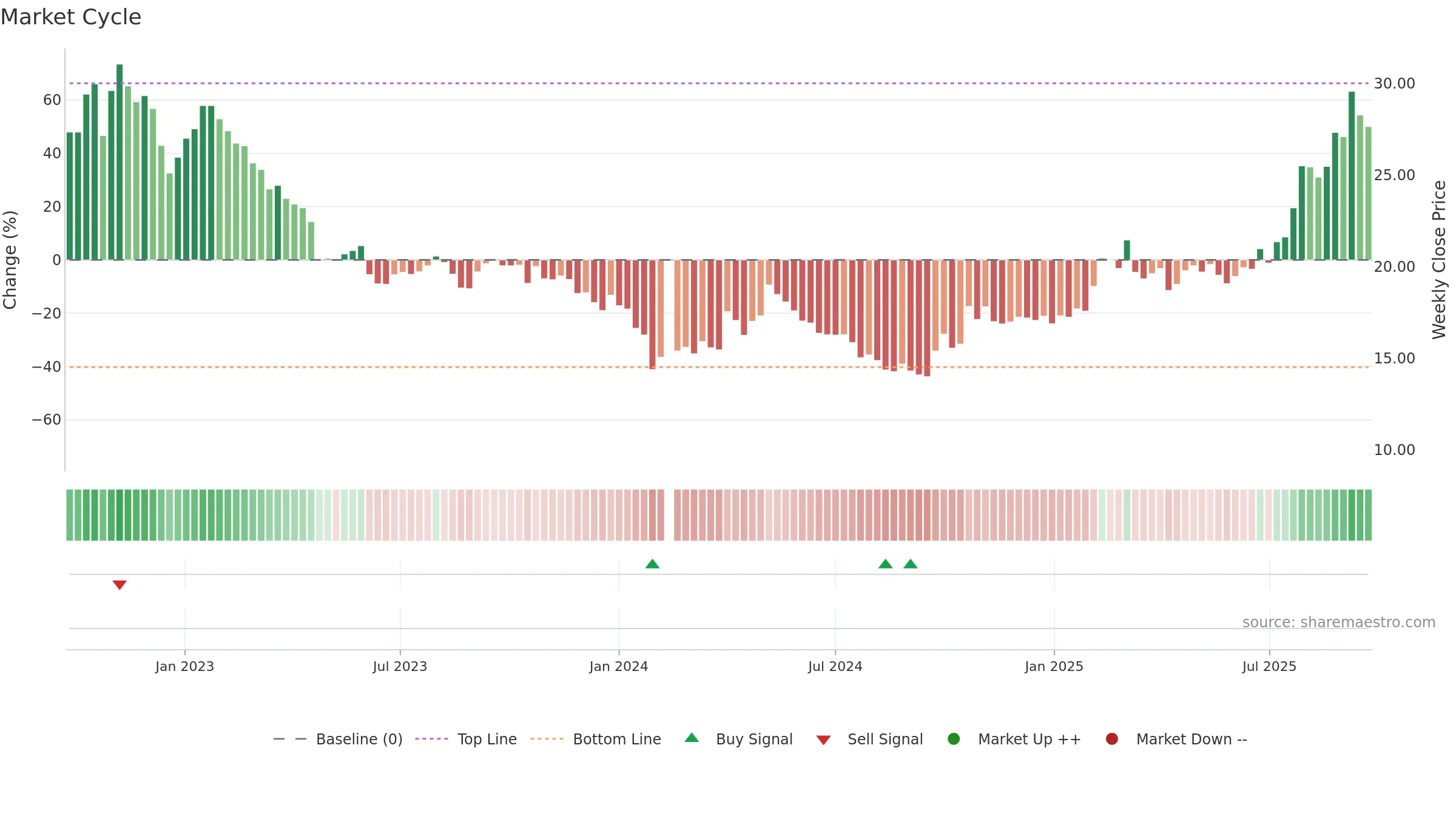Click the purple dotted Top Line legend swatch

pyautogui.click(x=431, y=739)
